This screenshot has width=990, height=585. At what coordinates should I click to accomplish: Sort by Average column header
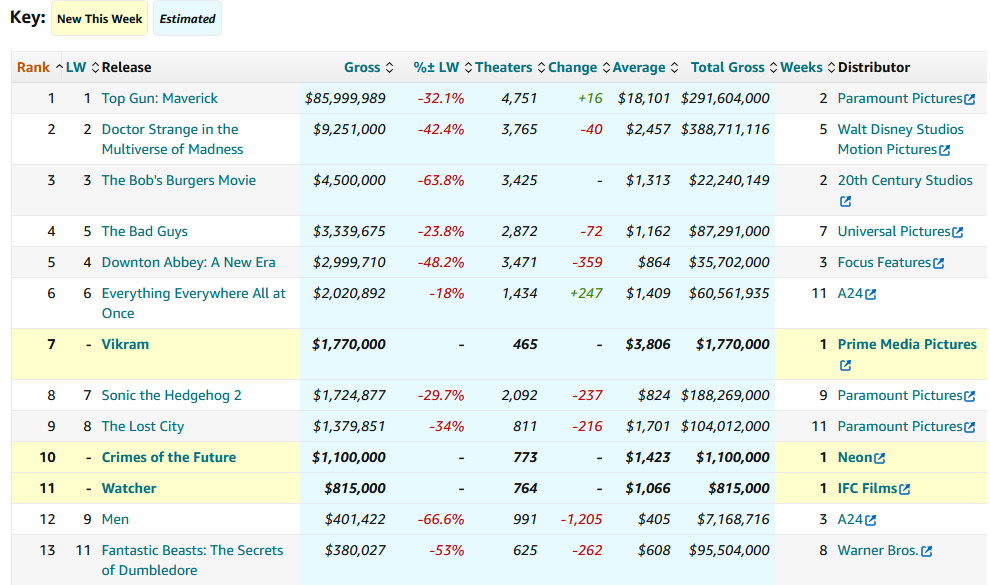[x=645, y=68]
